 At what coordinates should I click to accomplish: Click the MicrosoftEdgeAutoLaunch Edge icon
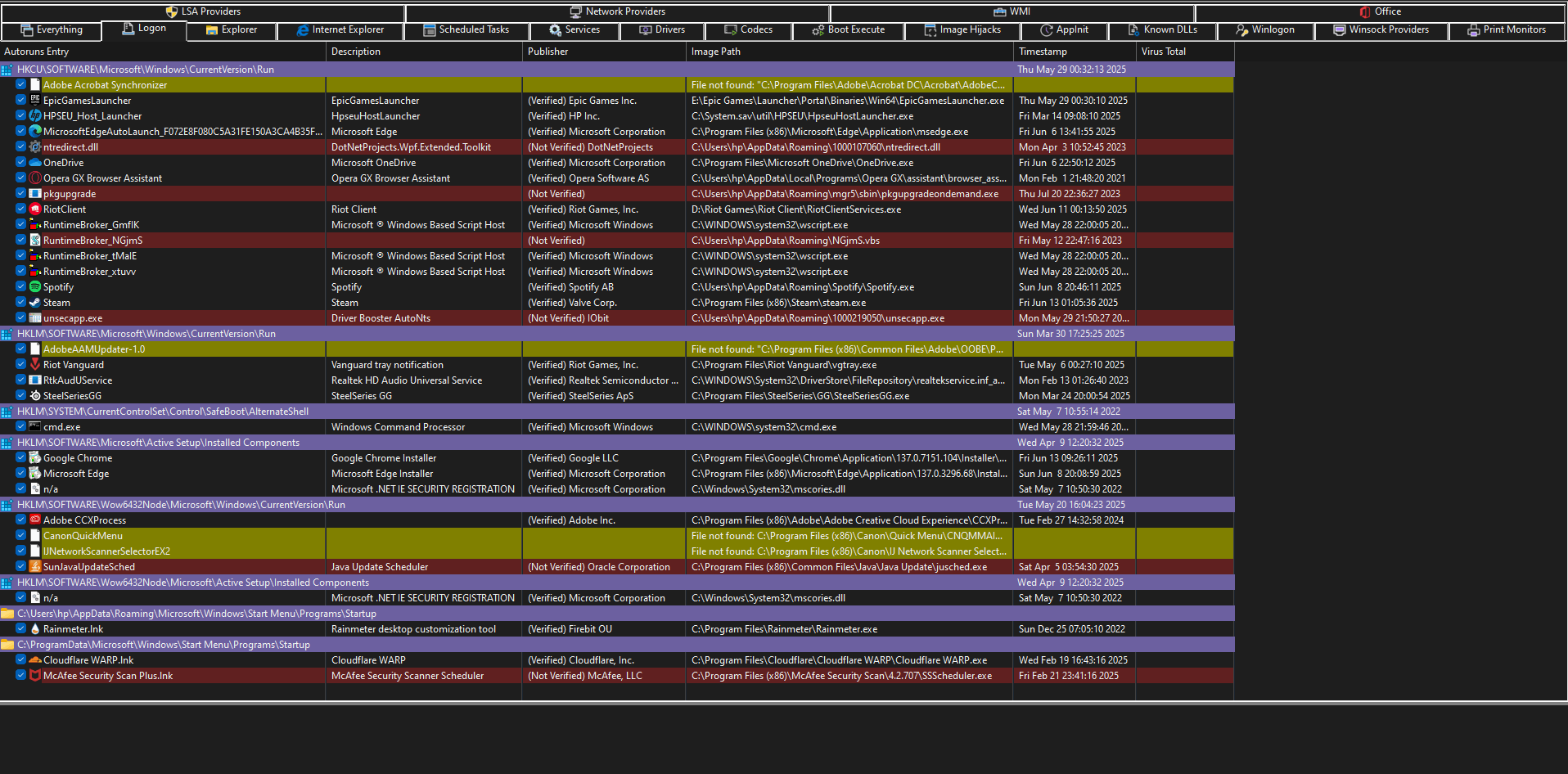tap(35, 132)
